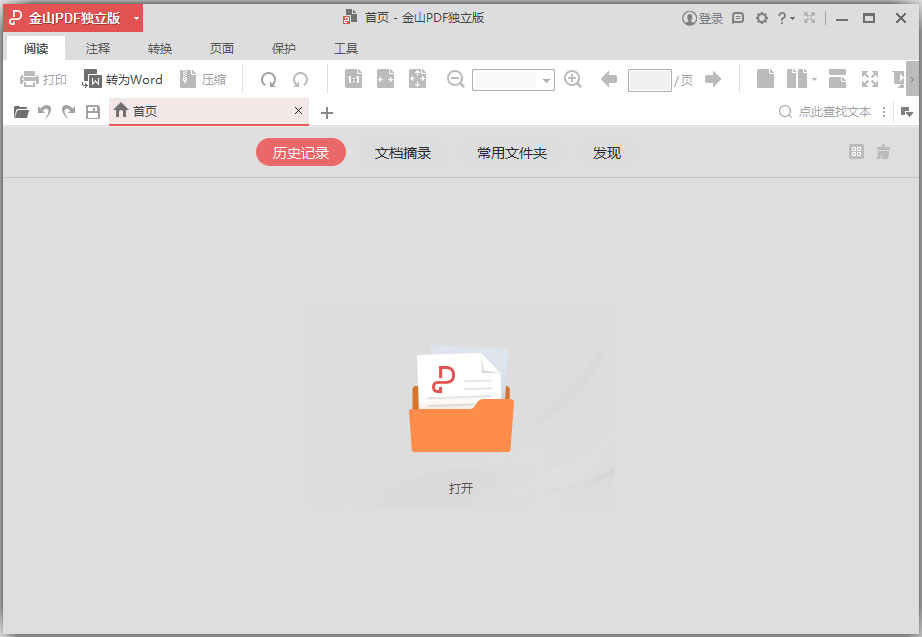The image size is (922, 637).
Task: Click the 打开 button to open a PDF
Action: pos(461,420)
